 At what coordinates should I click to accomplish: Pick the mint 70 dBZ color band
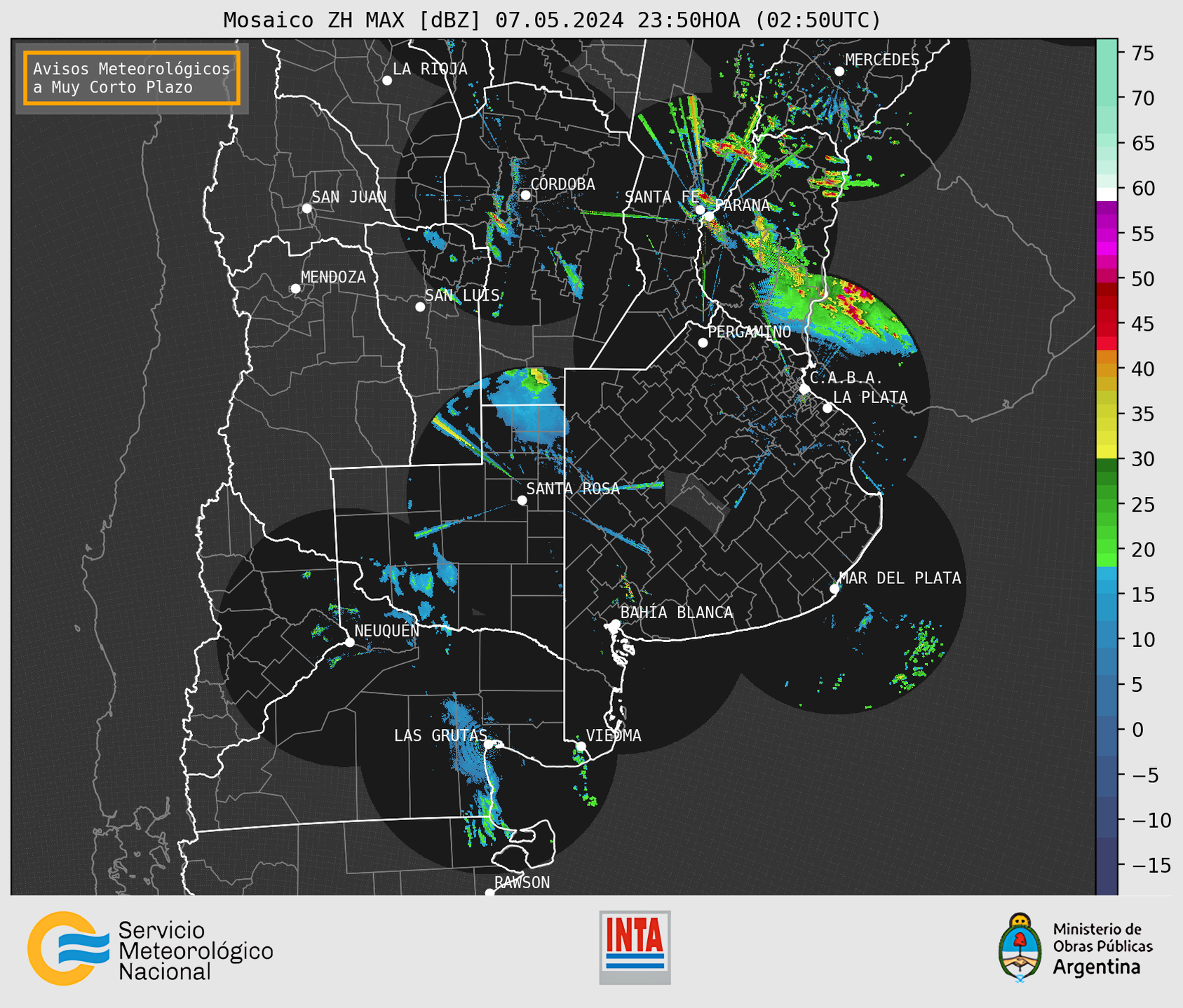[1107, 99]
